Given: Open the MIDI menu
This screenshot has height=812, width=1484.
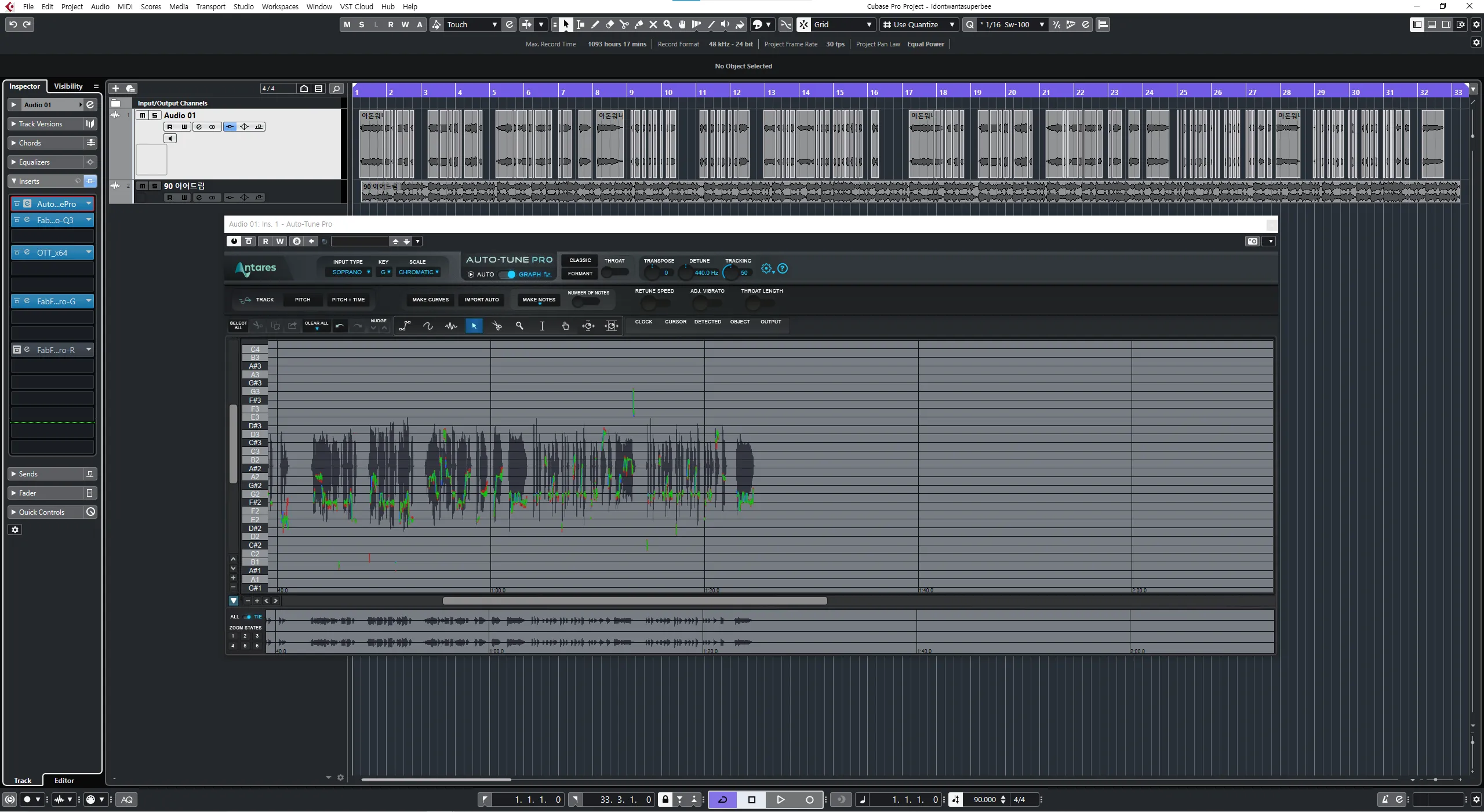Looking at the screenshot, I should coord(125,6).
